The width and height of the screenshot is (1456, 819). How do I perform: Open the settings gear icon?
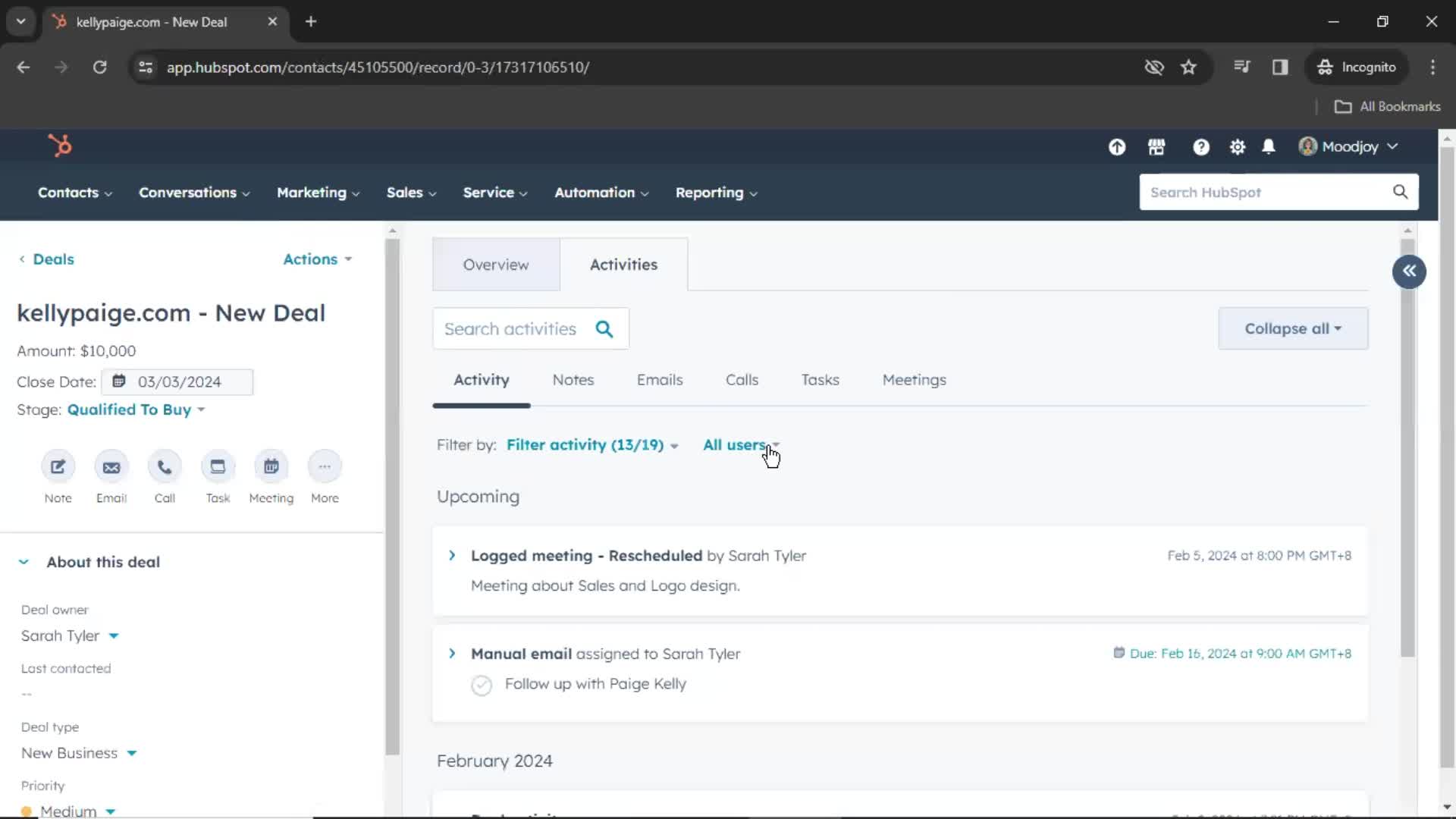[x=1237, y=147]
